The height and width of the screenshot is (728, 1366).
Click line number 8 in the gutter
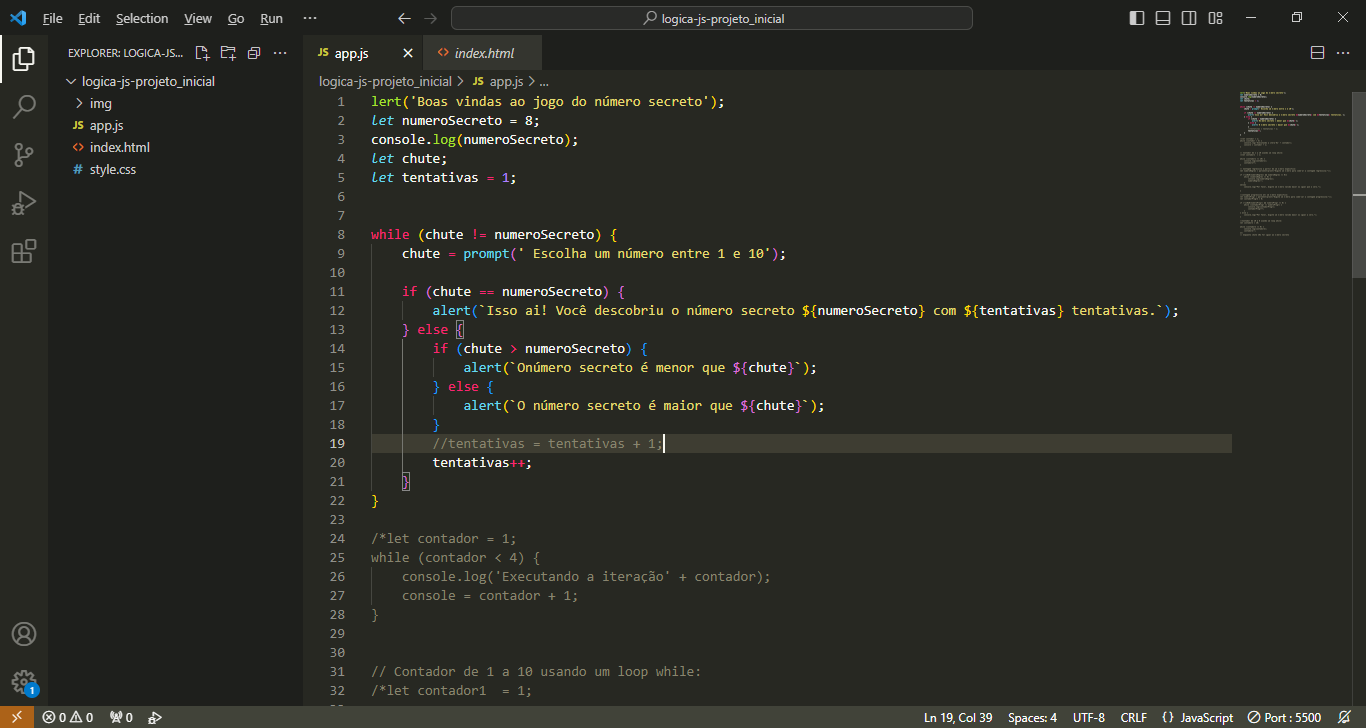(x=341, y=235)
